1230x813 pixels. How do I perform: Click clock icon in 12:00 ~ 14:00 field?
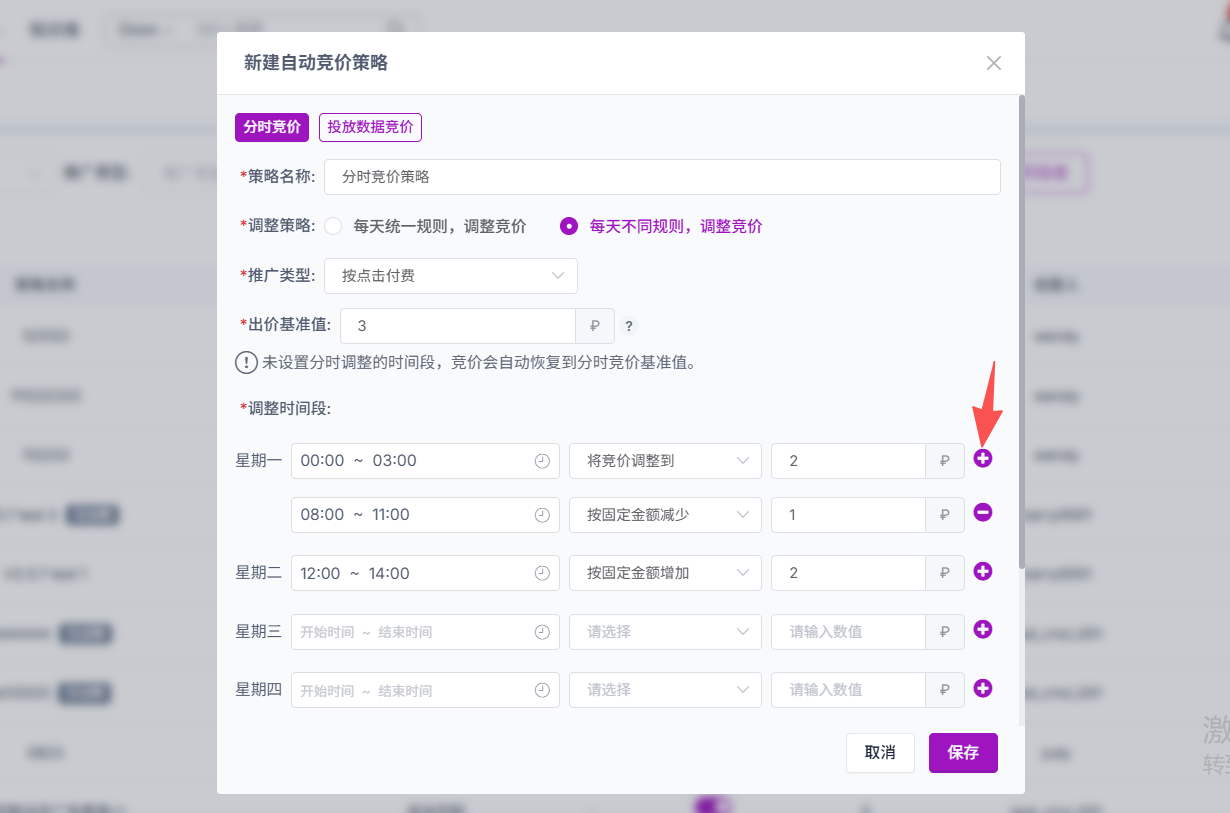tap(542, 573)
